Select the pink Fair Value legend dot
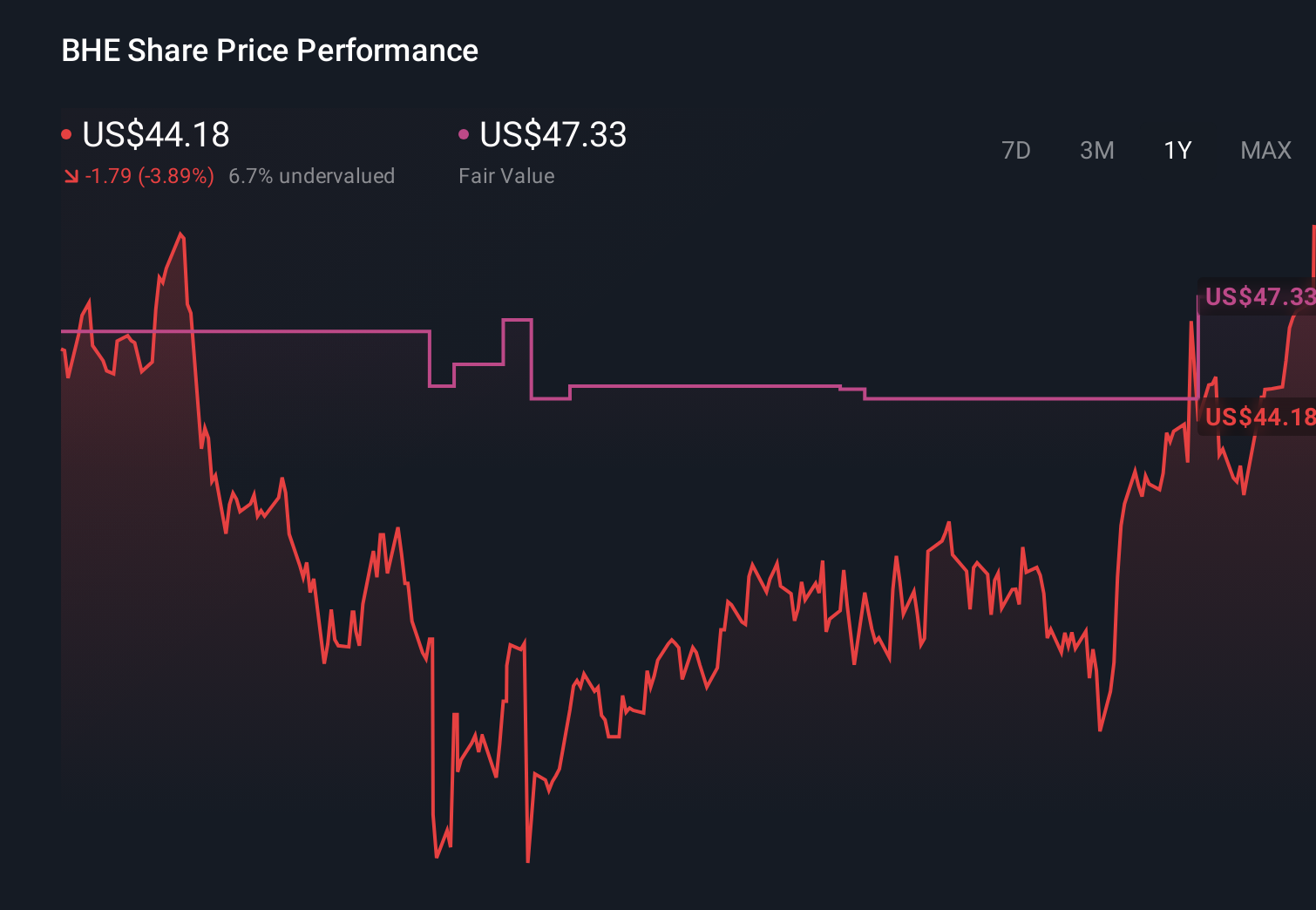1316x910 pixels. tap(464, 133)
